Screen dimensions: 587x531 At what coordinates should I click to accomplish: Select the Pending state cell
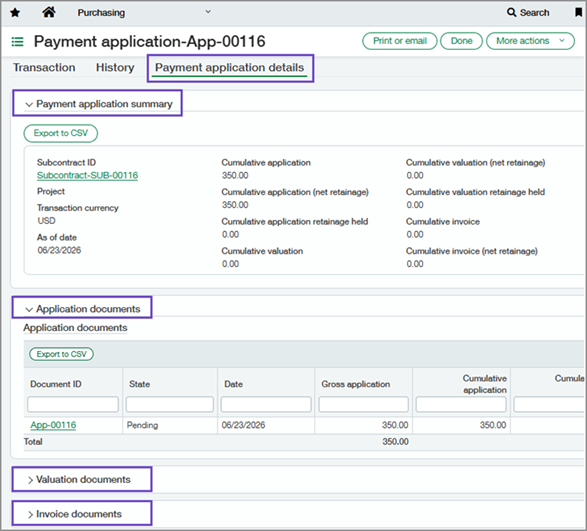pyautogui.click(x=142, y=425)
